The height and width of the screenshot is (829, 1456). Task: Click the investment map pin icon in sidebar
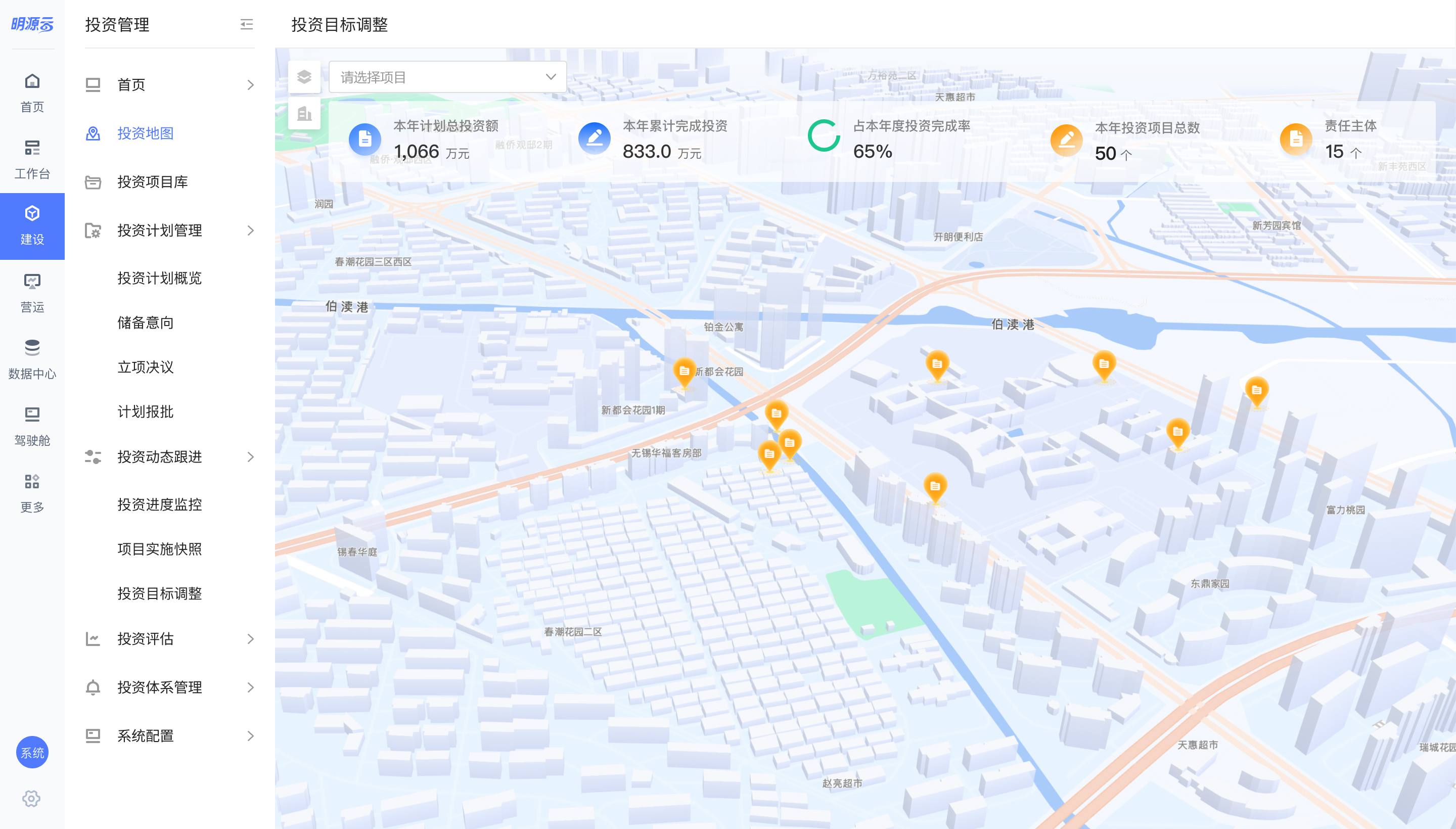[93, 133]
